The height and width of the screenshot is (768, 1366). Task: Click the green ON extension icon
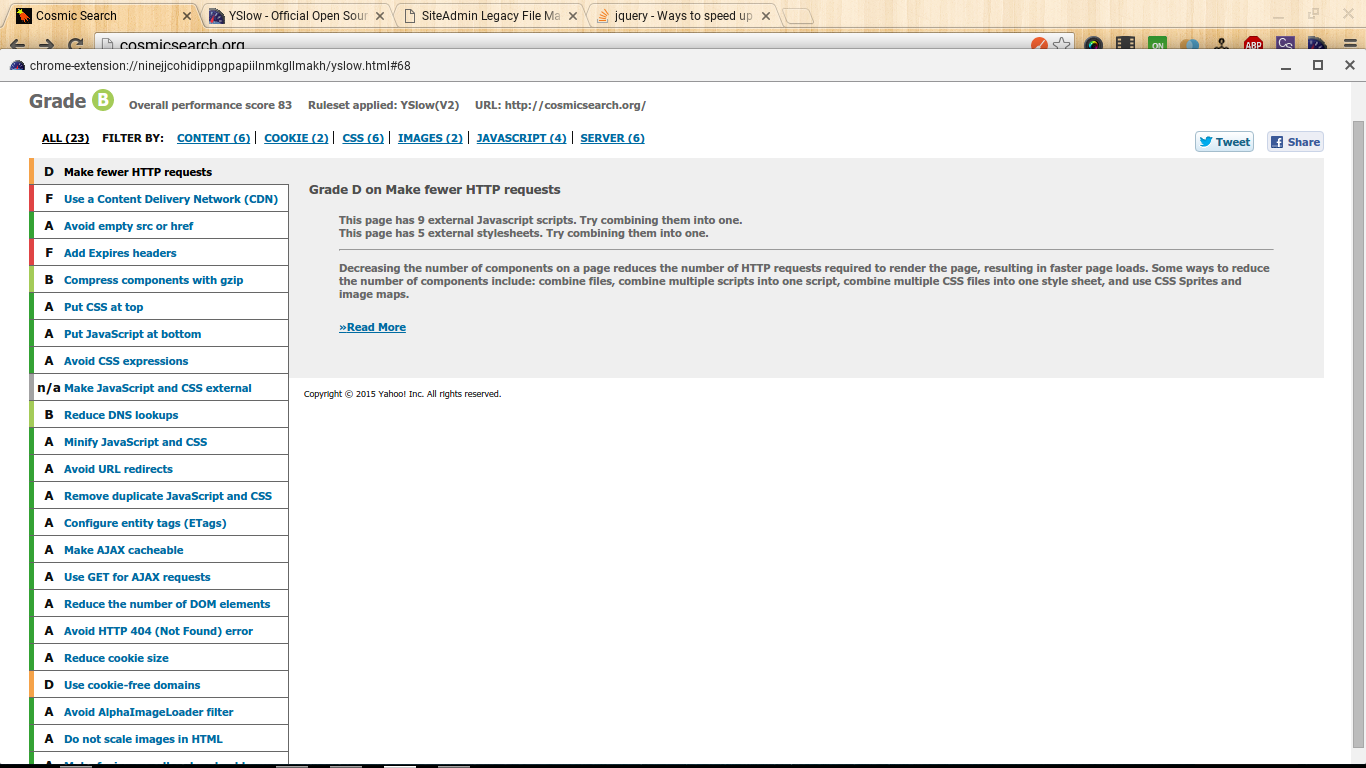pyautogui.click(x=1157, y=44)
